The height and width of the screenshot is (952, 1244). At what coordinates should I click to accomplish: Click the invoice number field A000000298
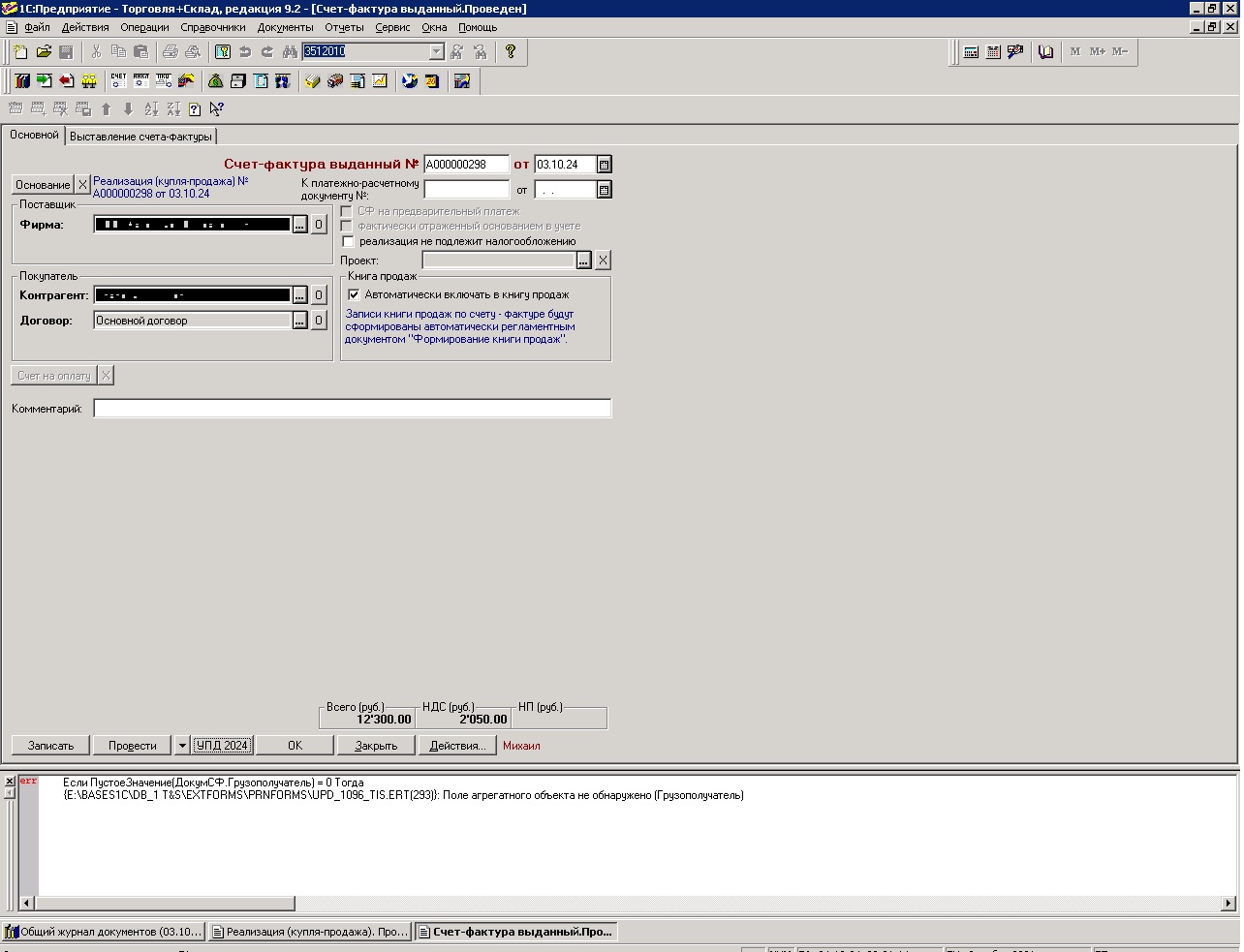click(466, 165)
